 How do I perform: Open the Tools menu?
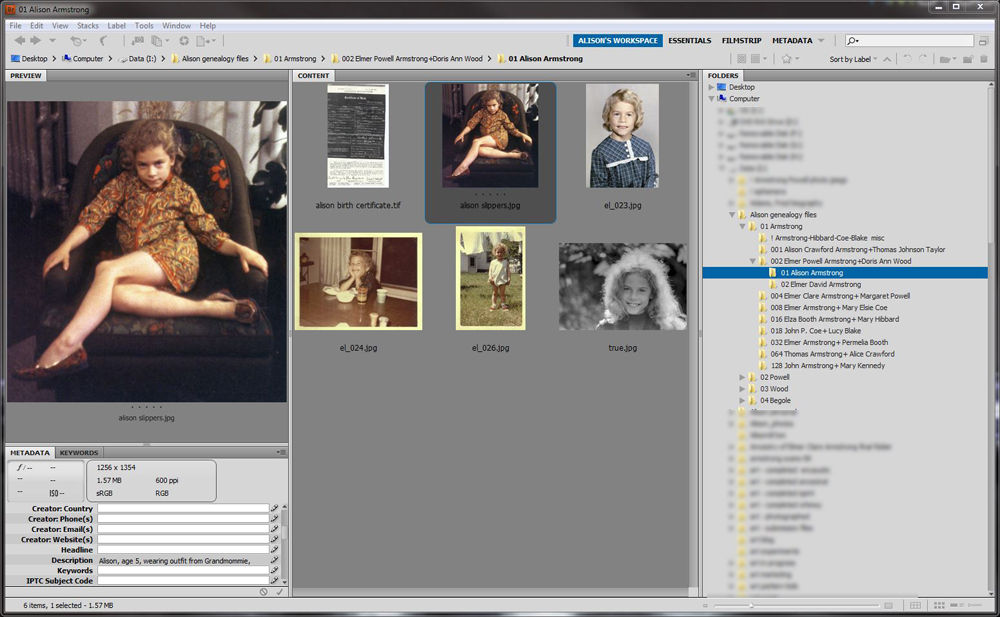143,26
